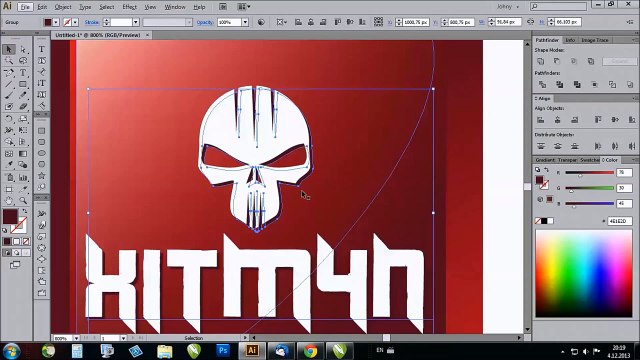Select the Lasso tool
The image size is (640, 360).
click(23, 61)
